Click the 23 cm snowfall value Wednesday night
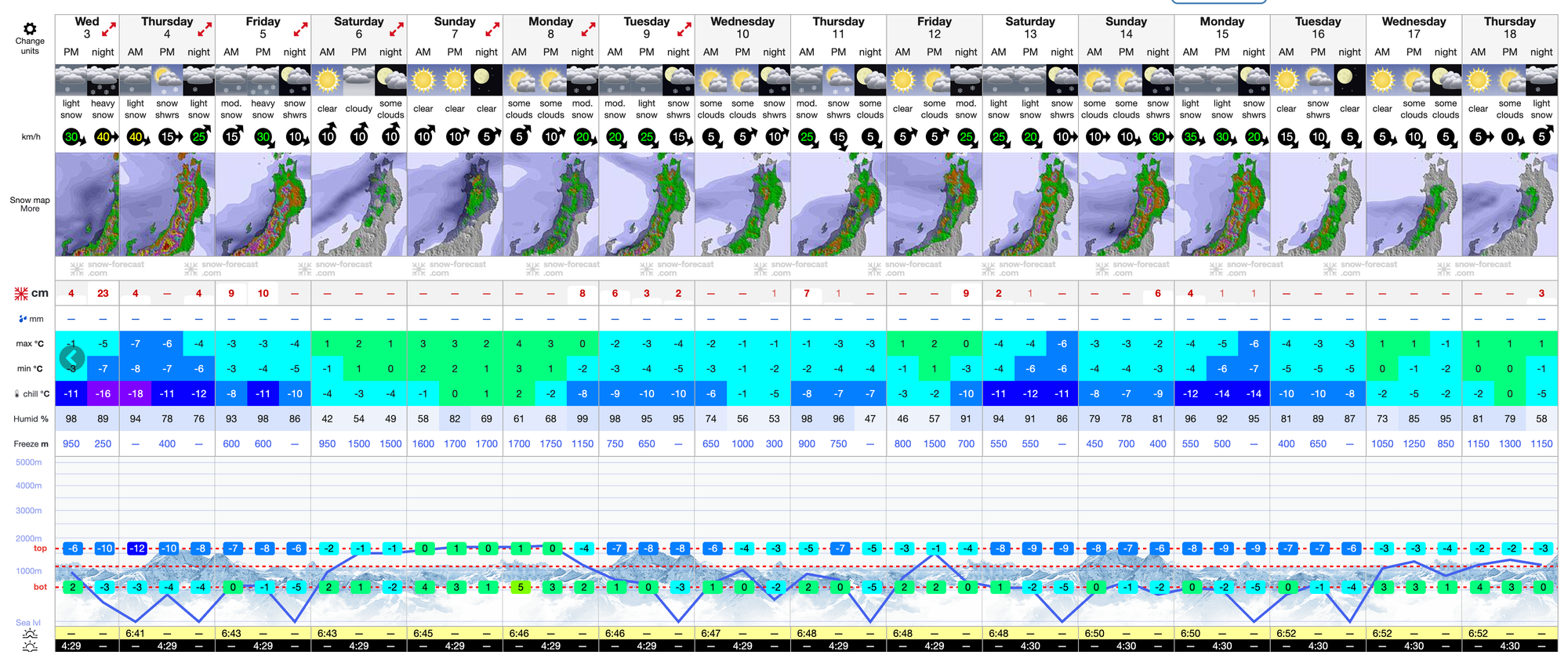This screenshot has height=666, width=1568. (x=103, y=294)
